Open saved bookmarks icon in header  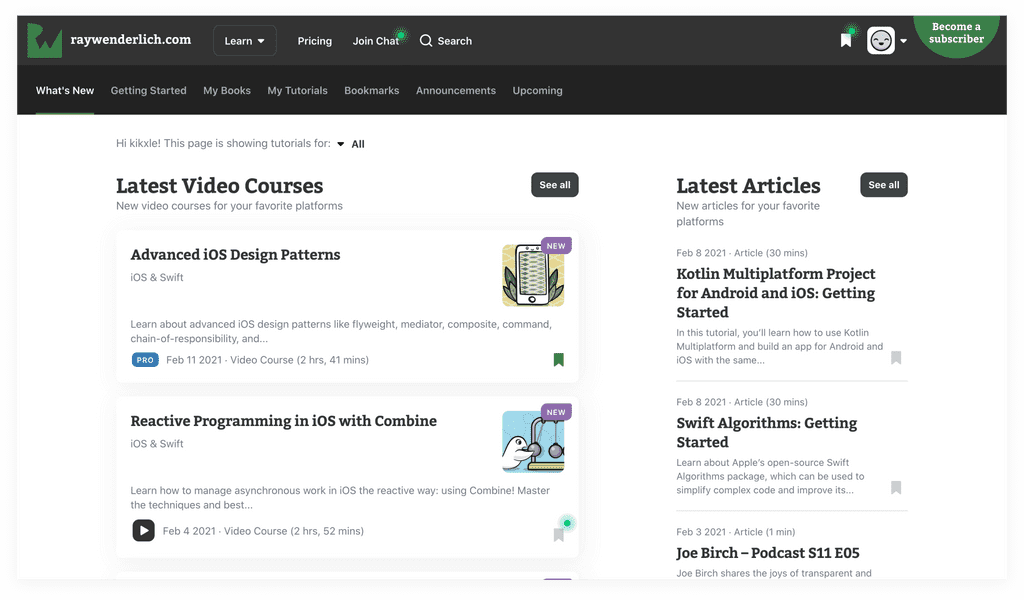tap(846, 40)
